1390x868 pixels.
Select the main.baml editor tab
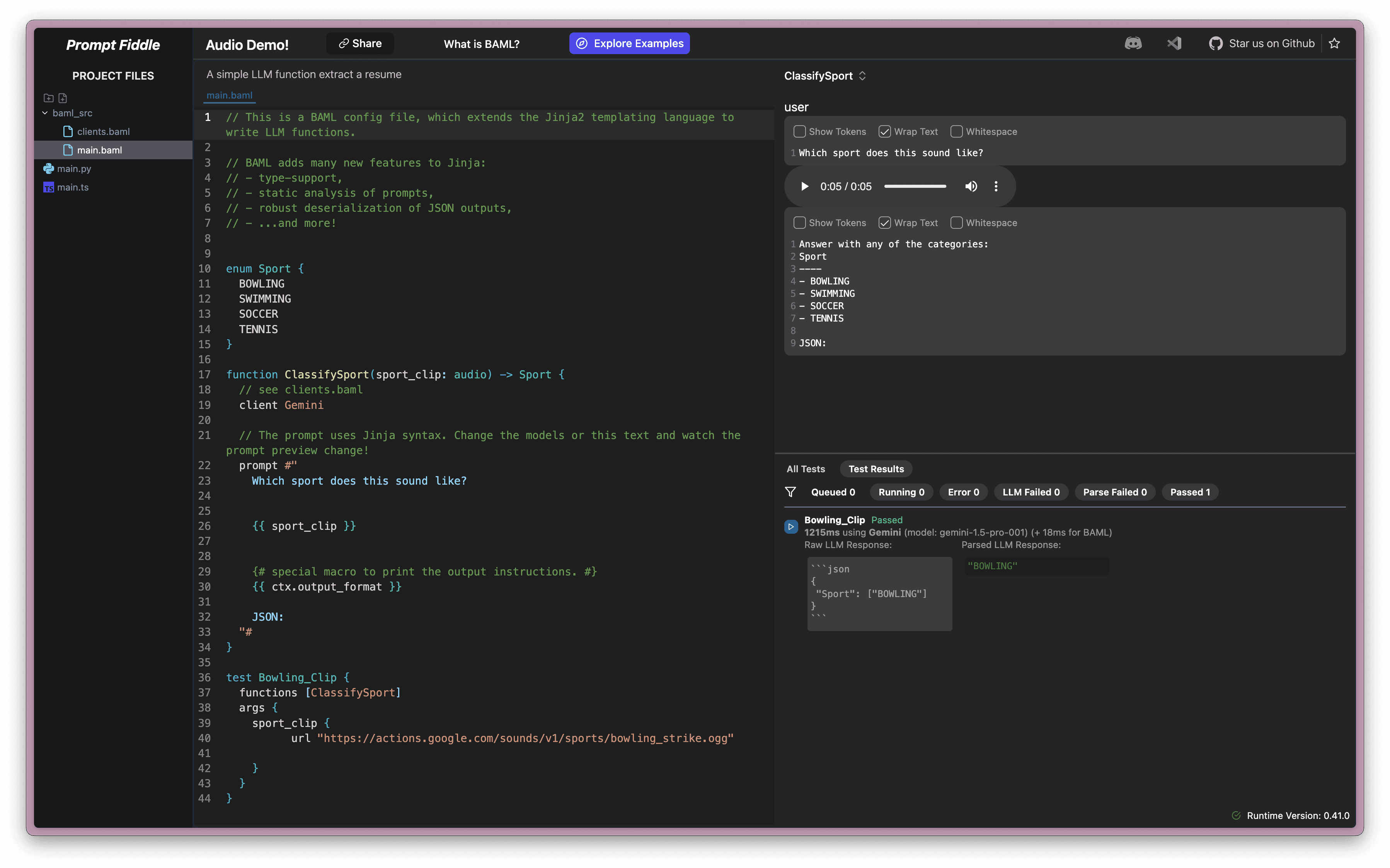(x=229, y=95)
